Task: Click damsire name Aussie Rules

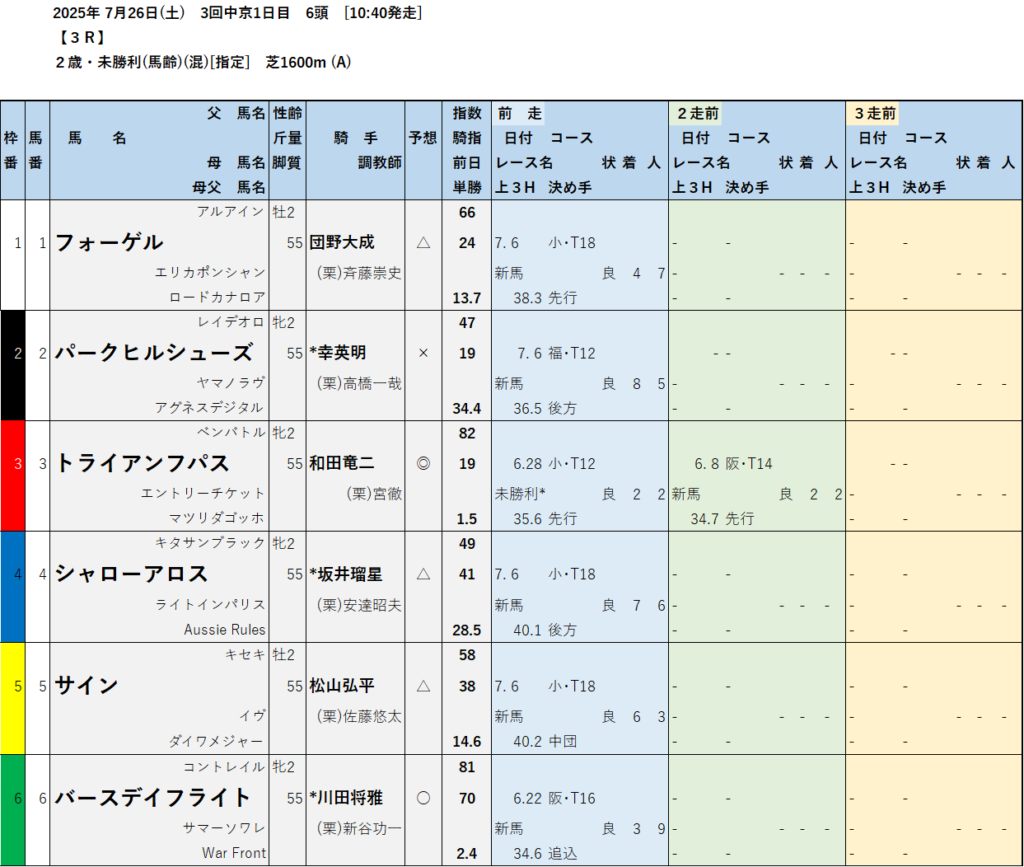Action: pos(225,630)
